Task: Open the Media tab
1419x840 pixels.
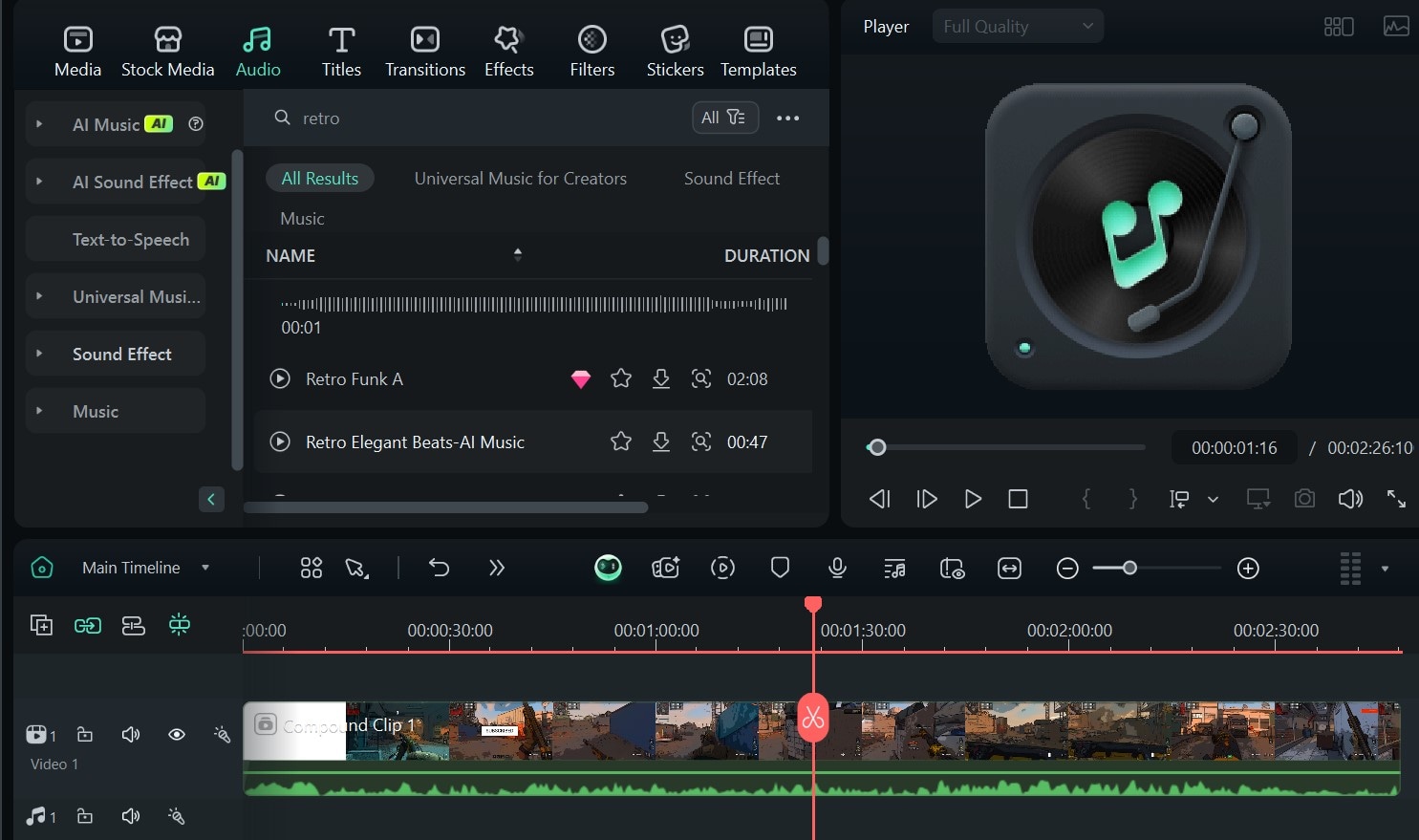Action: (77, 52)
